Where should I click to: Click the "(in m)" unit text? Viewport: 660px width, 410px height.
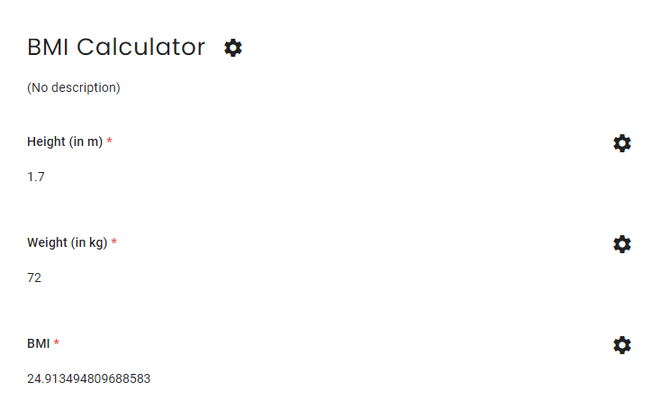click(x=86, y=142)
